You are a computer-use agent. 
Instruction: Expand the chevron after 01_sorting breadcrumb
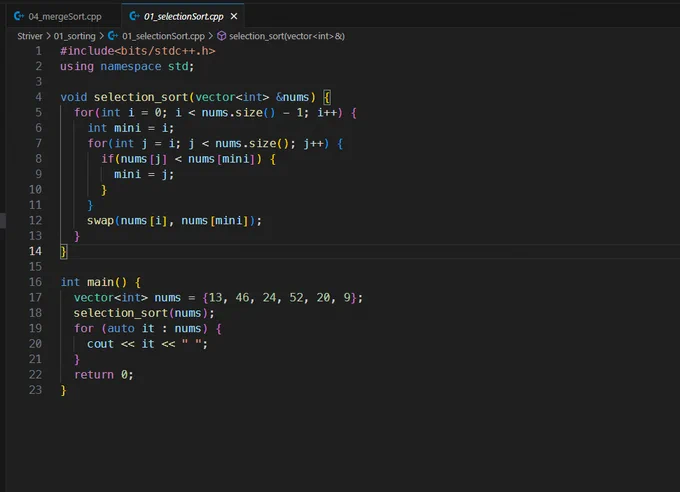click(101, 36)
